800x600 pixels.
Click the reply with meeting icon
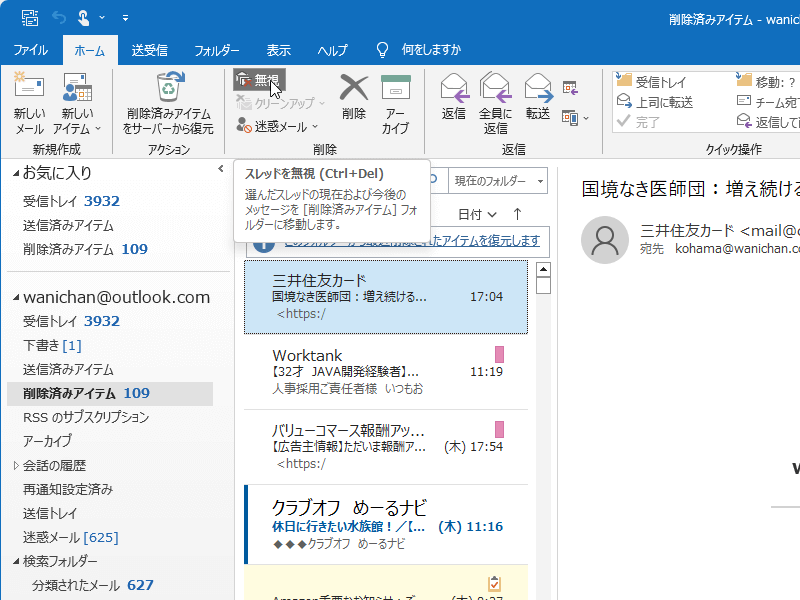pyautogui.click(x=570, y=88)
